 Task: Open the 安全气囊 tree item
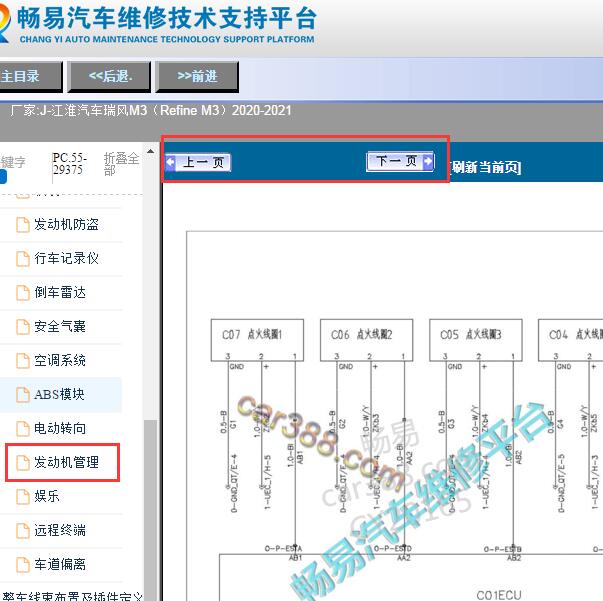pos(60,326)
